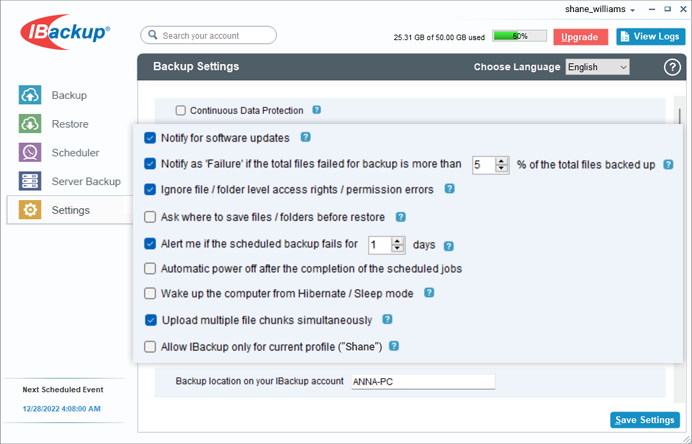The height and width of the screenshot is (444, 692).
Task: Select the Settings sidebar item
Action: coord(70,210)
